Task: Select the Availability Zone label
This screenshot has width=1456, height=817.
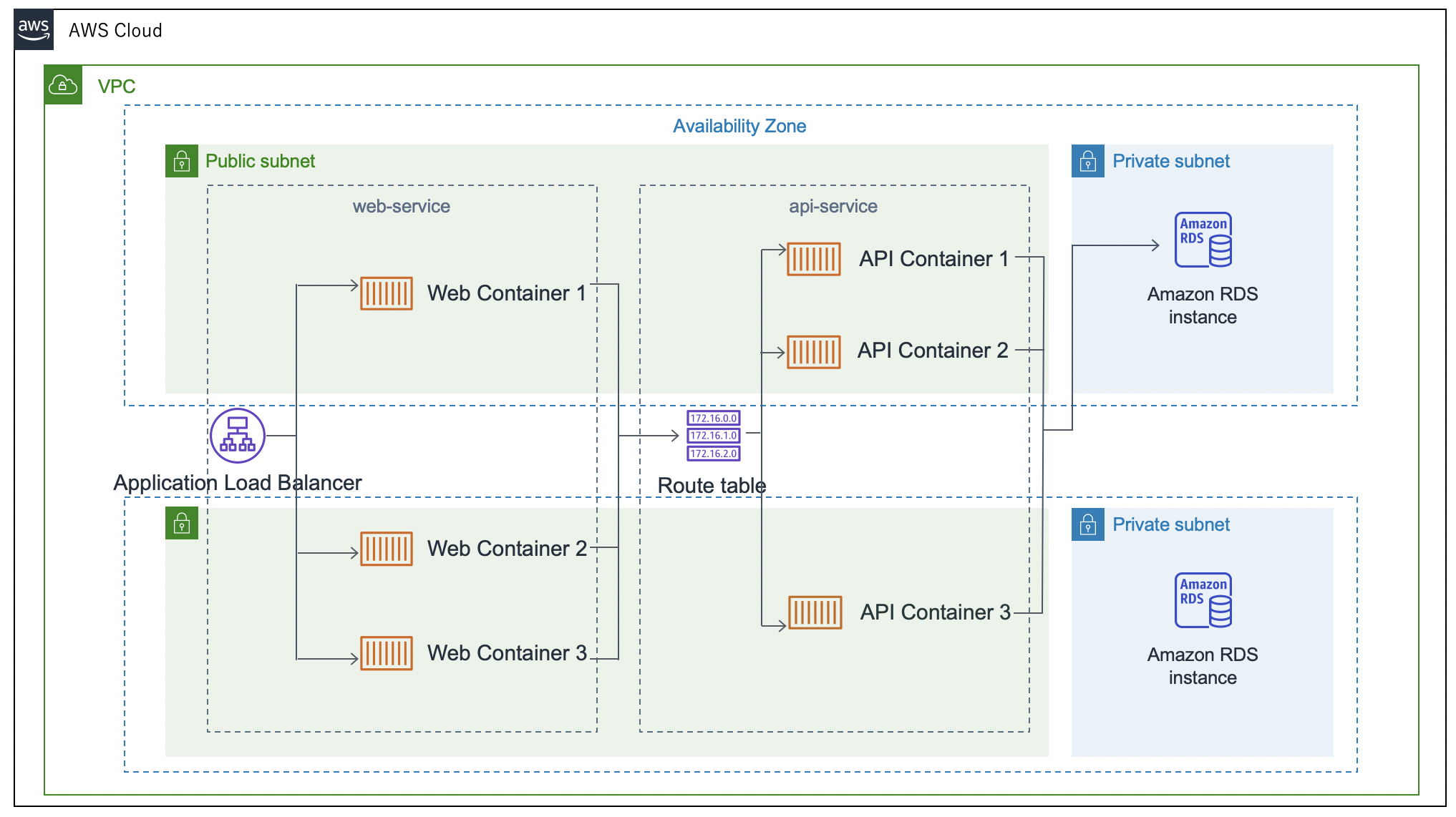Action: 739,126
